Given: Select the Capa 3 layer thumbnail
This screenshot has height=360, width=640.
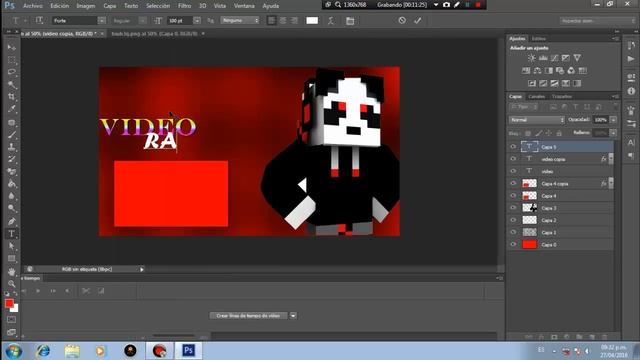Looking at the screenshot, I should click(529, 208).
